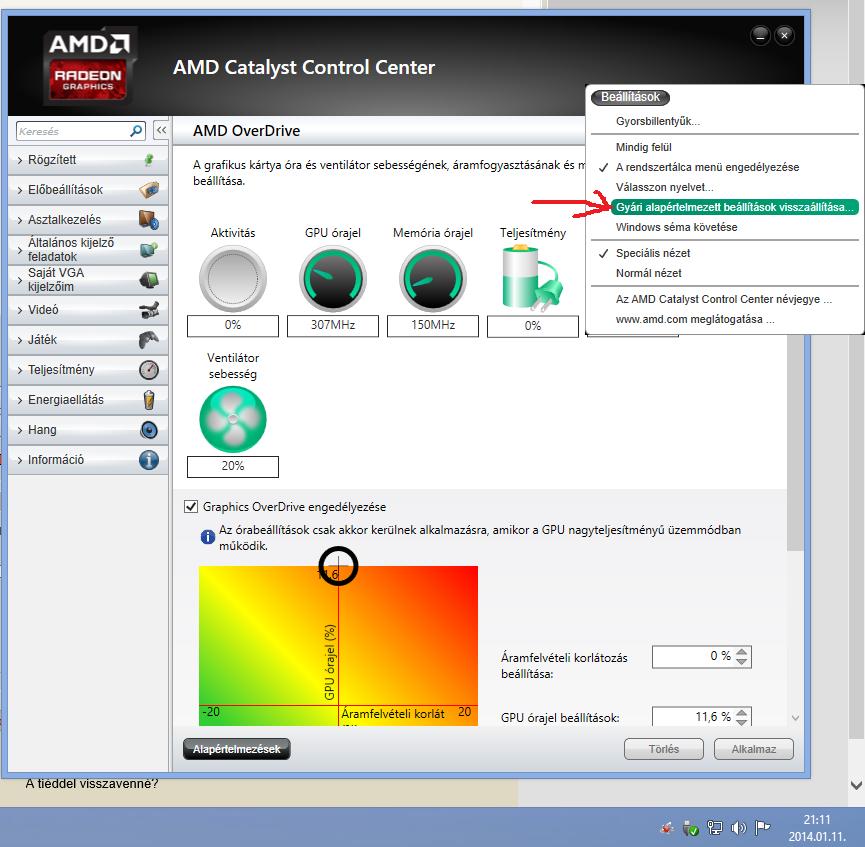Decrease Áramfelvételi korlátozás value with down arrow
This screenshot has height=847, width=865.
(742, 662)
